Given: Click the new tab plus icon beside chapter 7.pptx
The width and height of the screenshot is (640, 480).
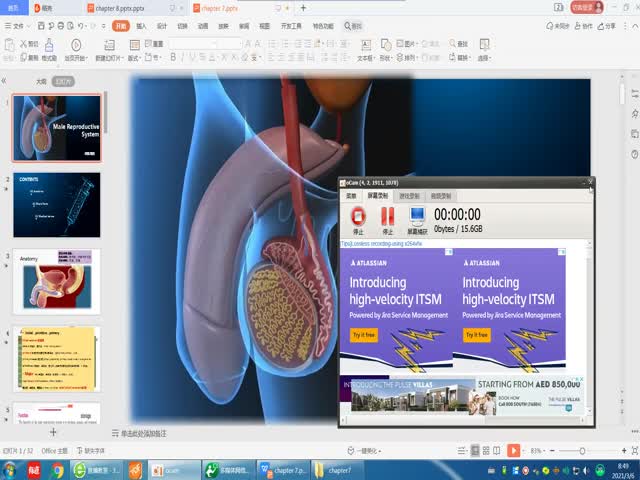Looking at the screenshot, I should (x=303, y=7).
